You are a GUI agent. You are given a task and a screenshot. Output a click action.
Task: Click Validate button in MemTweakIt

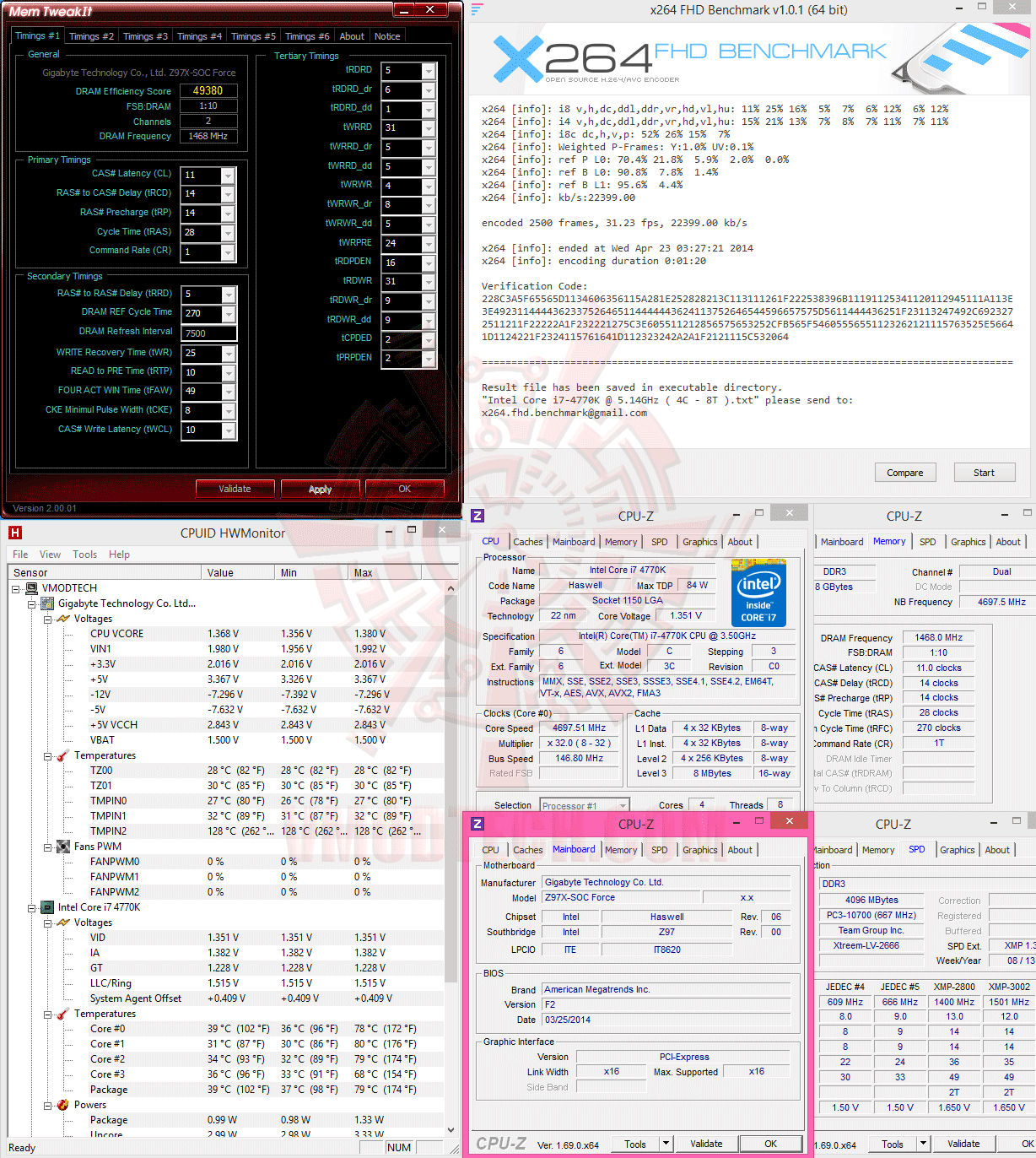point(235,489)
